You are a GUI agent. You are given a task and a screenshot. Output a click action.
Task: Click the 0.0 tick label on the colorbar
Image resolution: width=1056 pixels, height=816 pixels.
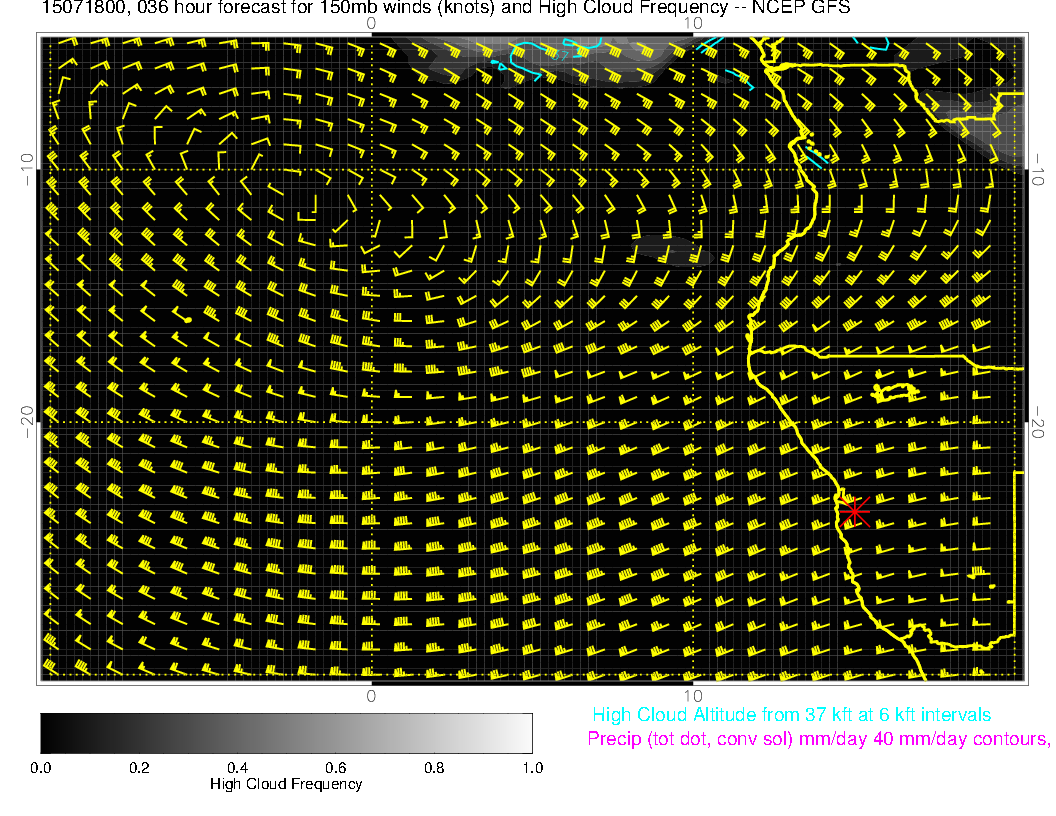click(x=41, y=768)
